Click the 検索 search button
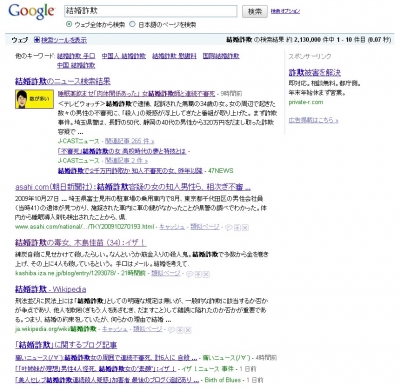This screenshot has width=400, height=391. [x=255, y=11]
